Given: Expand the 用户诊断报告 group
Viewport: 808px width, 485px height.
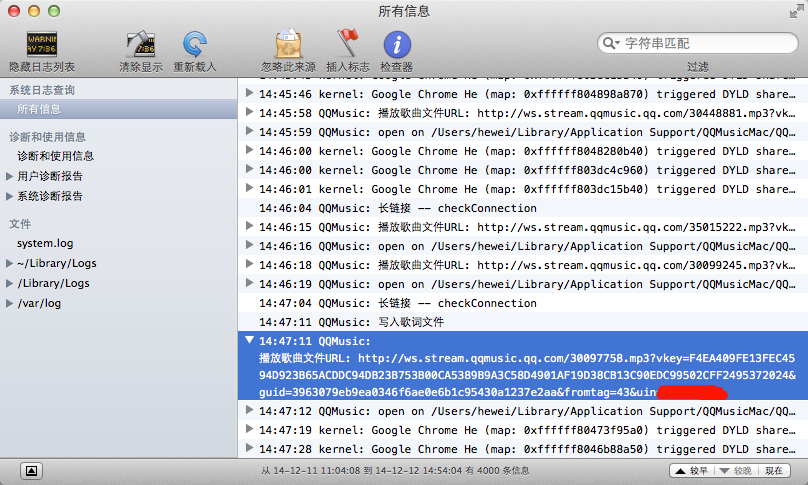Looking at the screenshot, I should 9,176.
